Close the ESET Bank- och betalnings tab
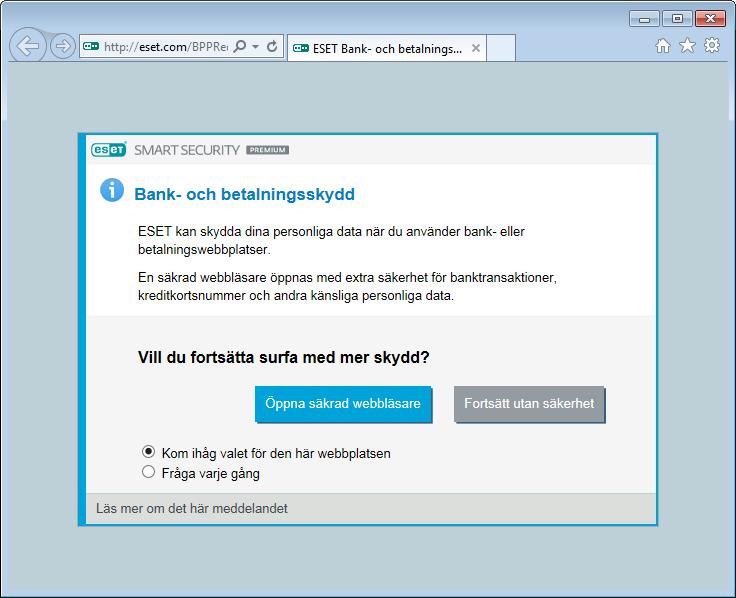 click(x=475, y=48)
